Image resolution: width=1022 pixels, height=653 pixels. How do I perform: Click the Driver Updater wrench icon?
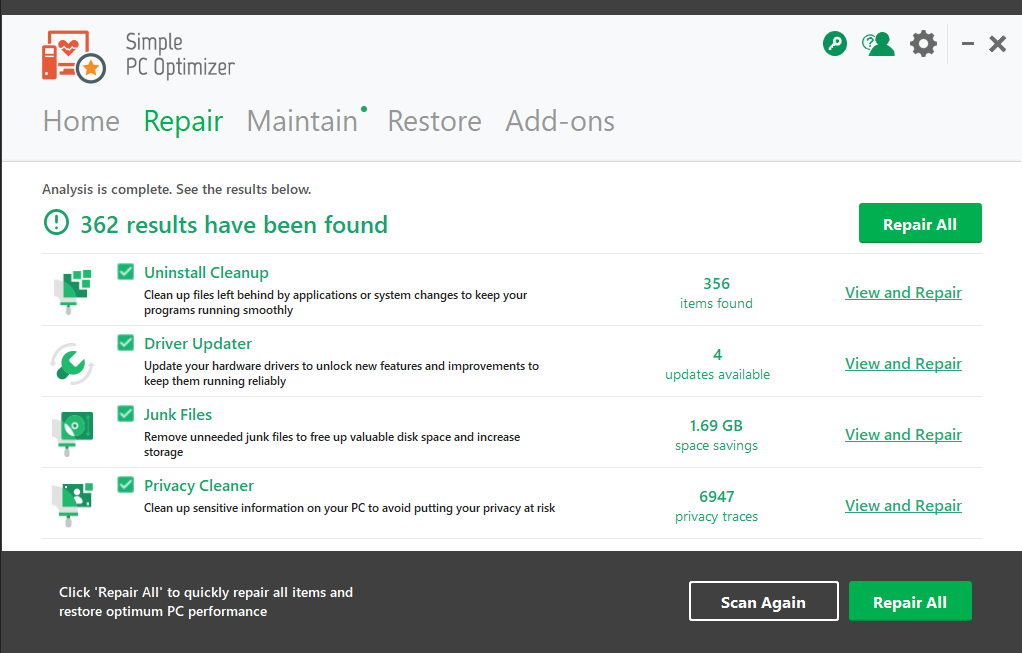72,362
